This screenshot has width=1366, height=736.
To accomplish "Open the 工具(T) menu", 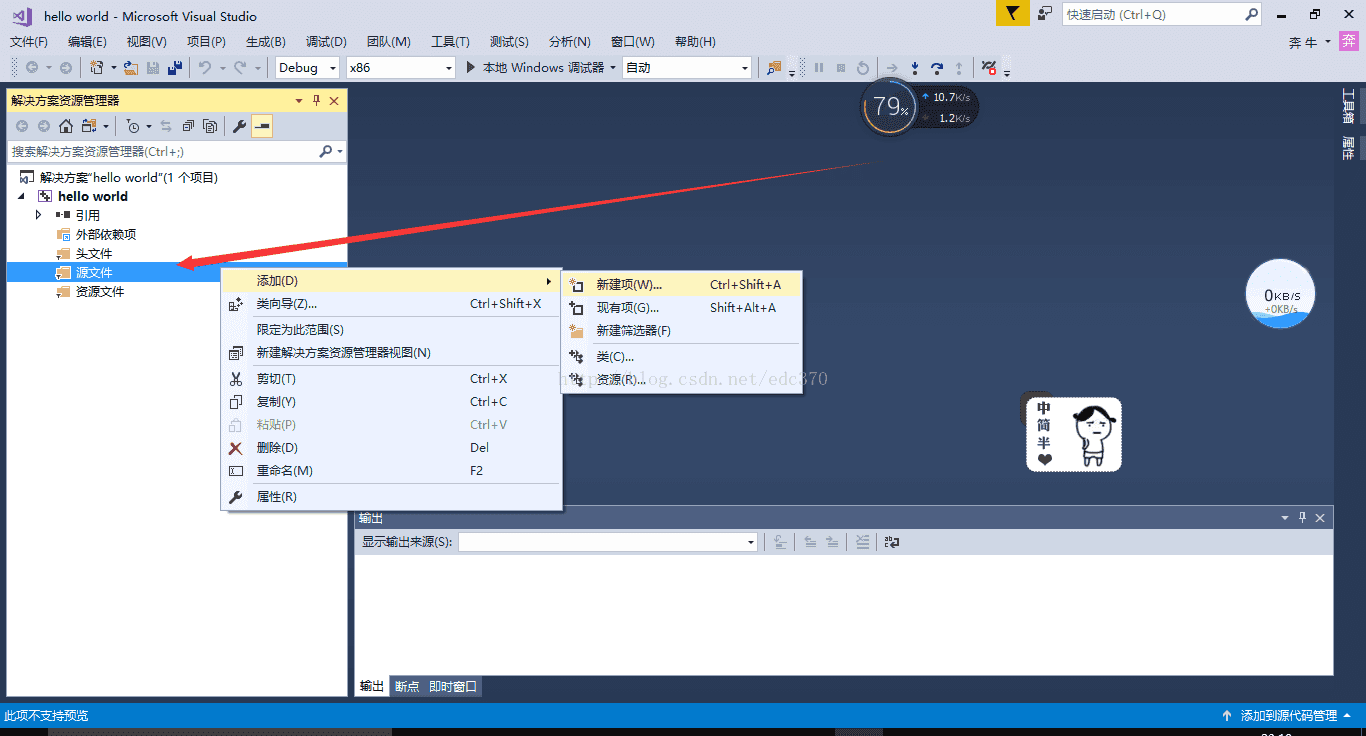I will click(x=450, y=42).
